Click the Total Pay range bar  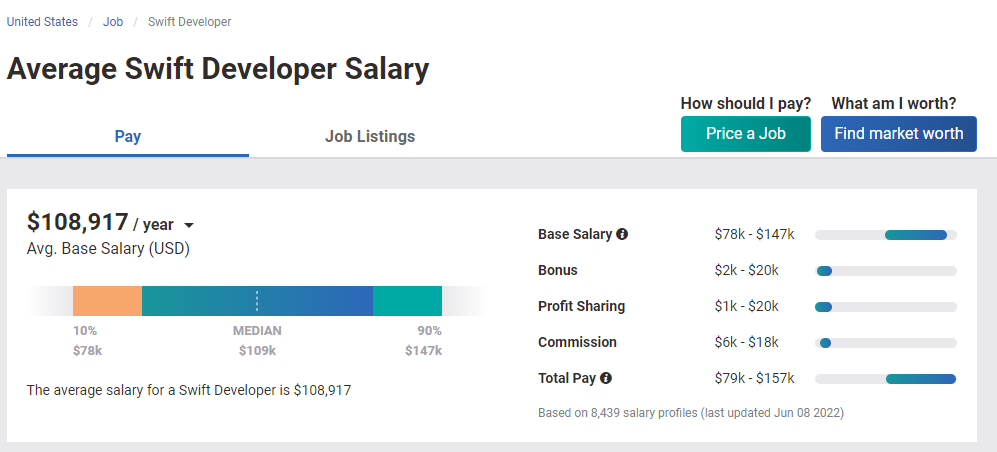(x=886, y=379)
